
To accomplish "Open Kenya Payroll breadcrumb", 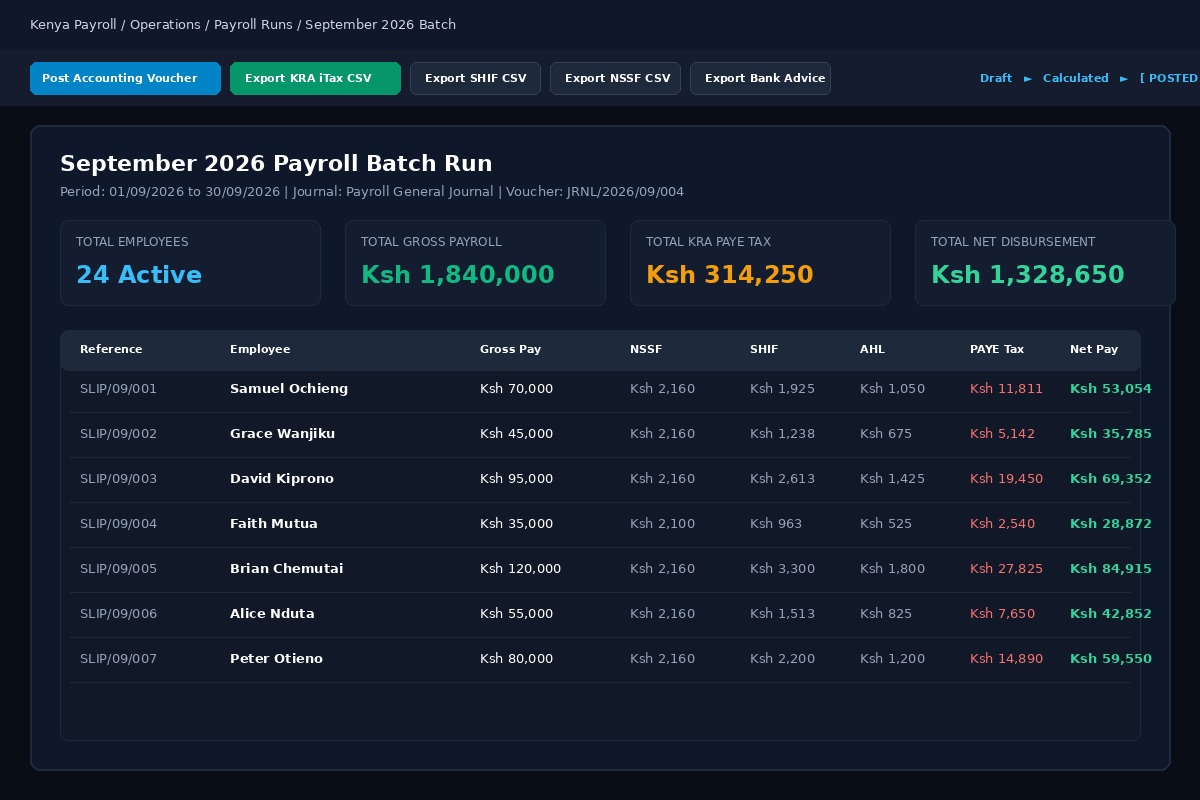I will 73,24.
